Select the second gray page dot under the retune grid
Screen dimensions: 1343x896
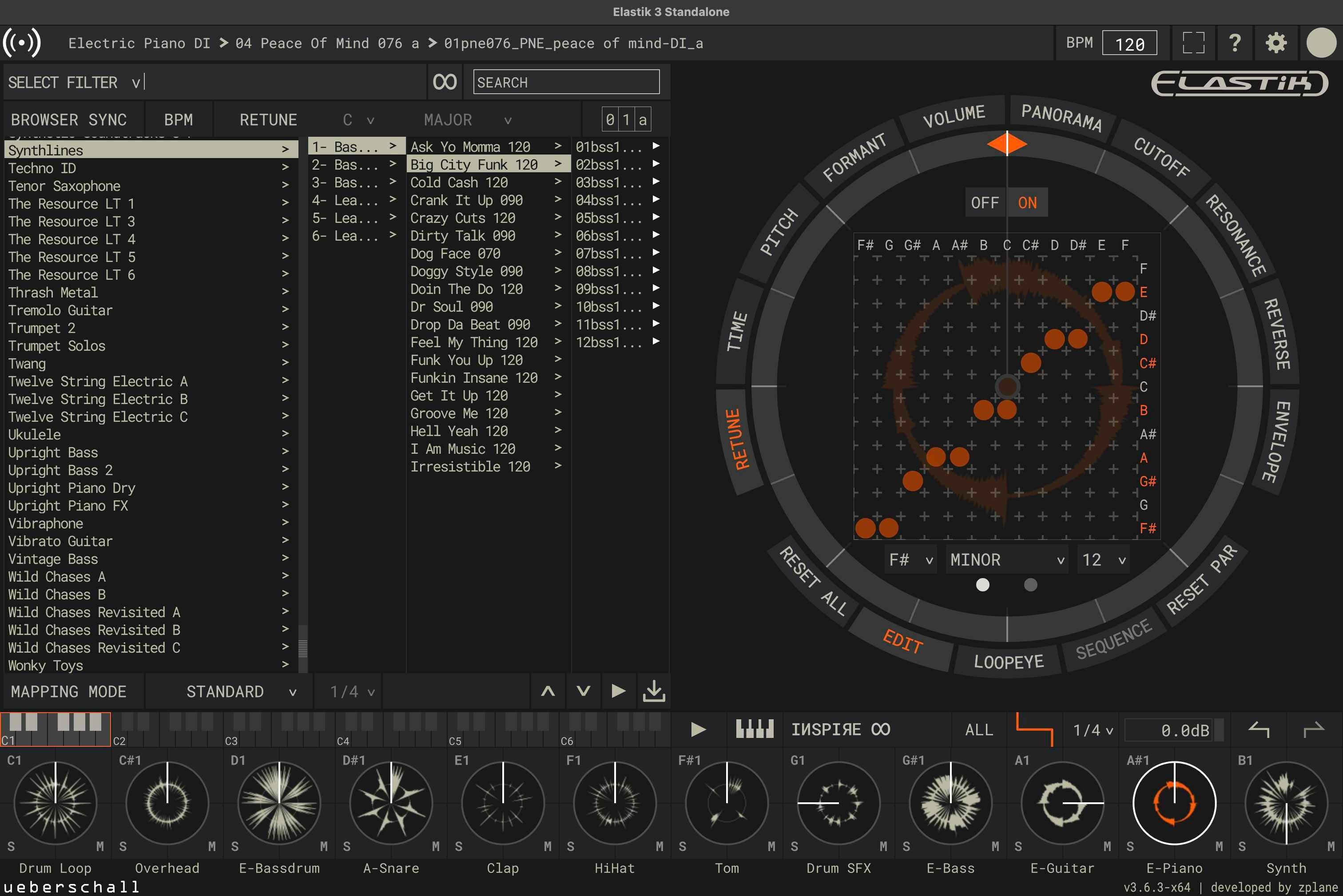tap(1030, 585)
